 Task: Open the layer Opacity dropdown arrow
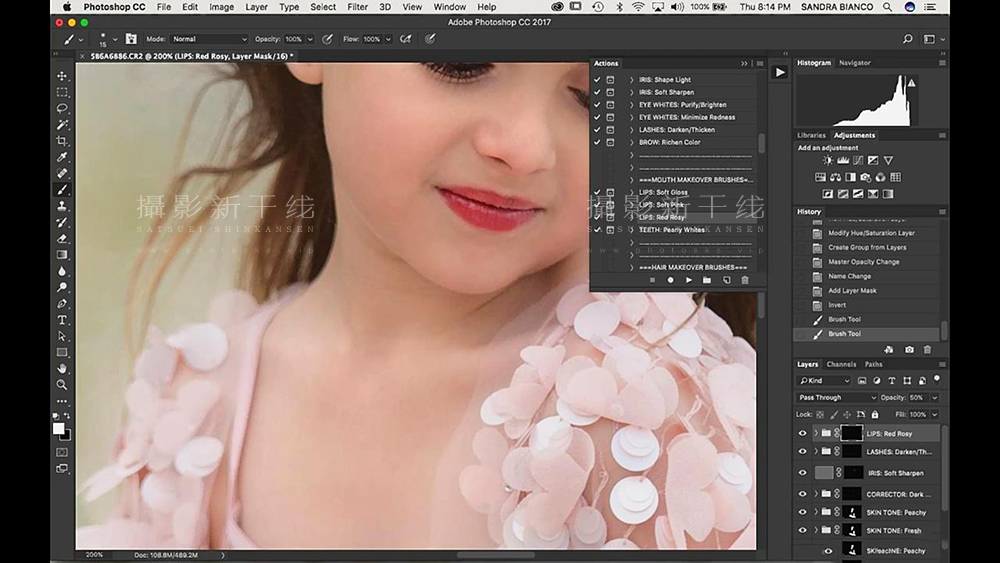point(934,397)
